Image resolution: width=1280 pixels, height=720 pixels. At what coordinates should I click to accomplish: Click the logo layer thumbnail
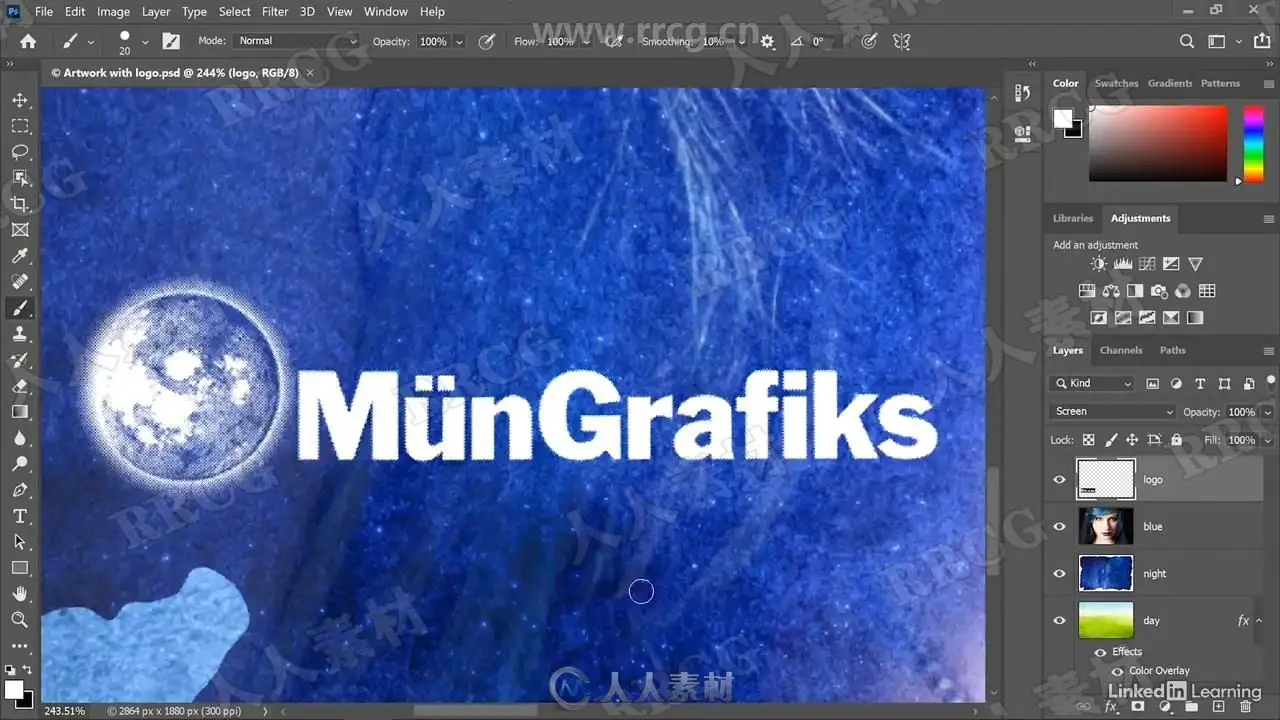[x=1106, y=480]
